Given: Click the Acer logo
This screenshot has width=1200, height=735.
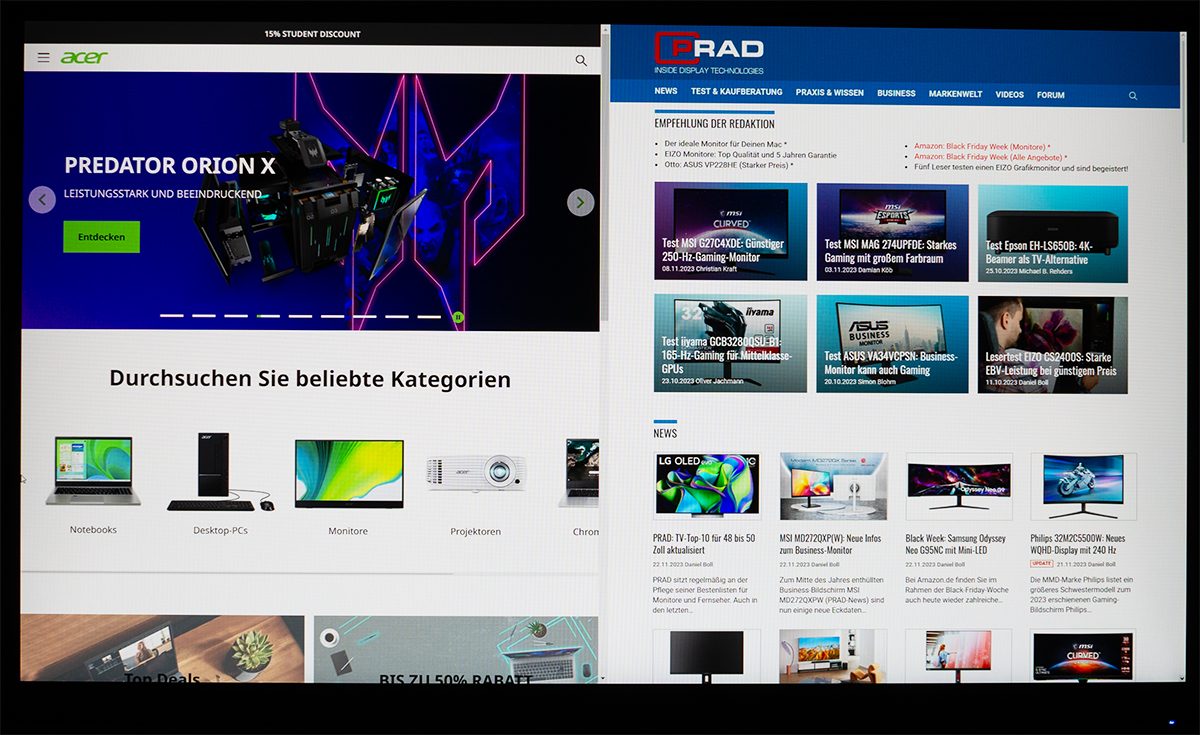Looking at the screenshot, I should pos(84,58).
